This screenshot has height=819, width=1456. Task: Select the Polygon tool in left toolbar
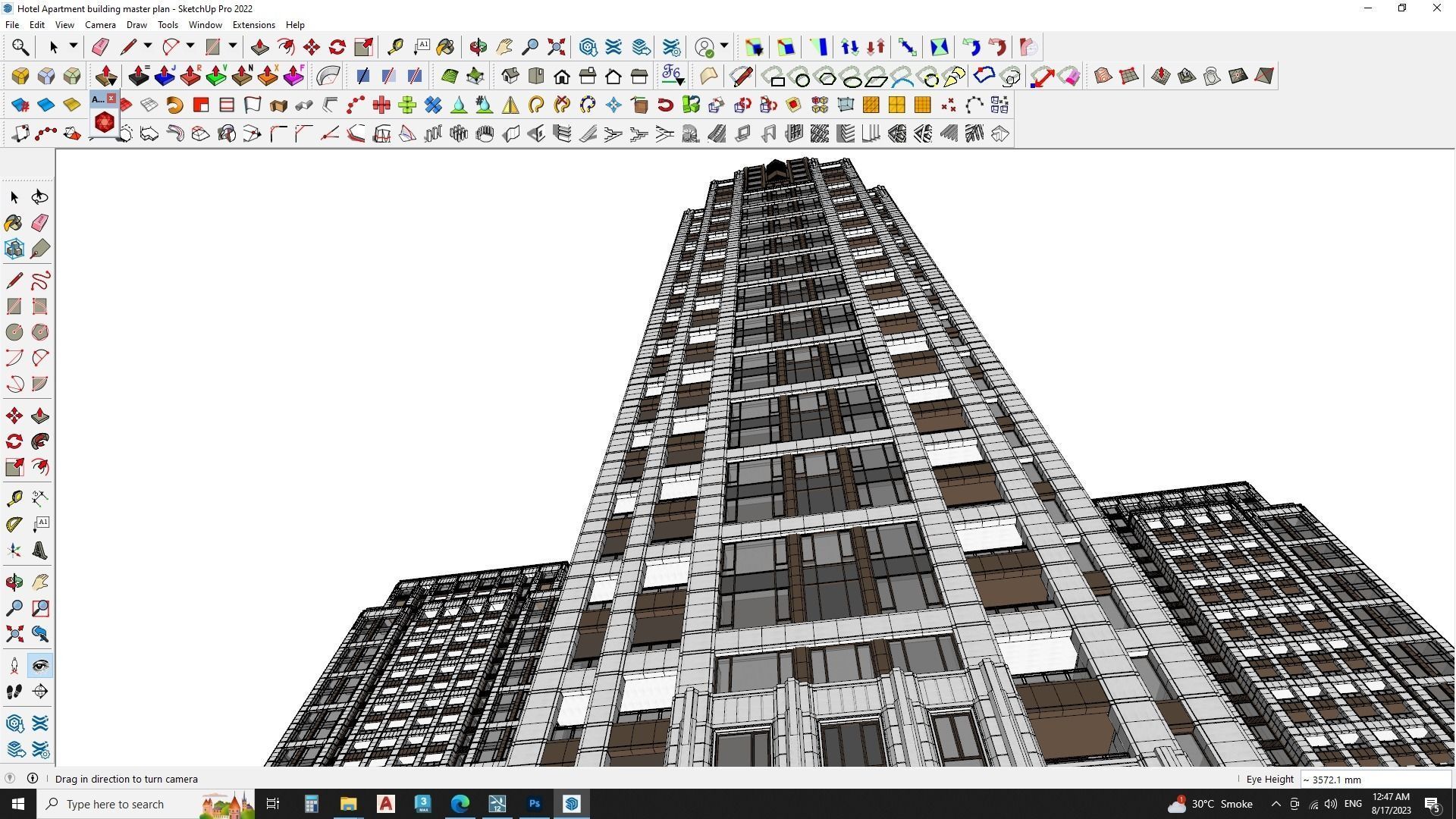pos(40,332)
